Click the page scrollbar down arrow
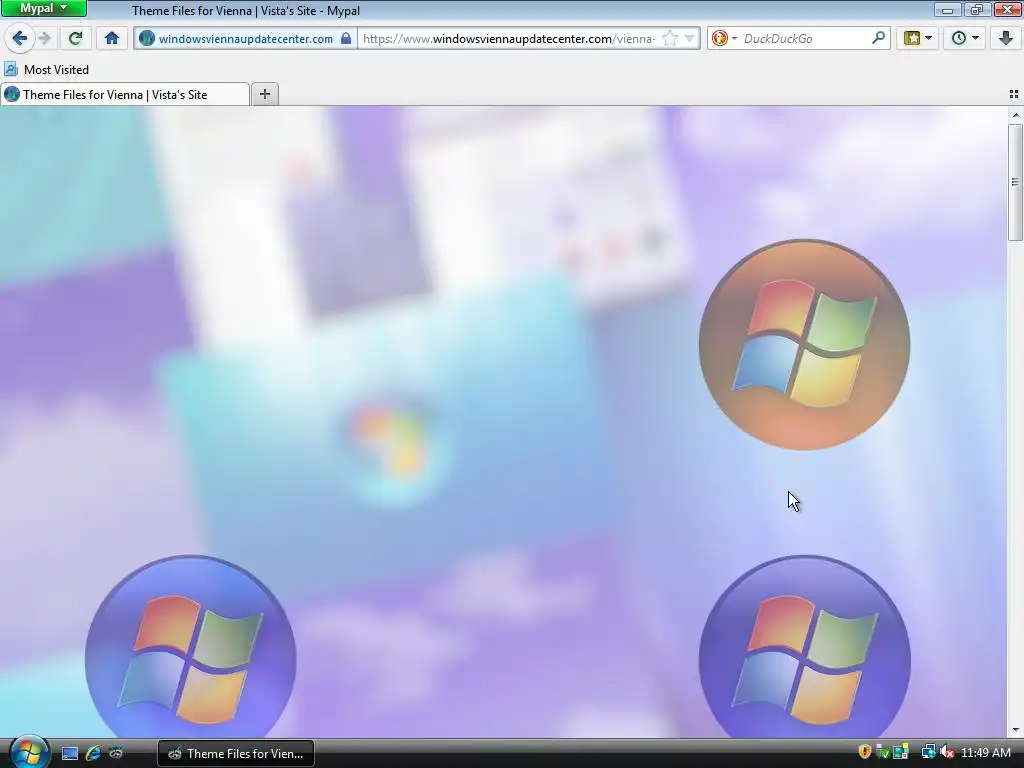The height and width of the screenshot is (768, 1024). point(1016,729)
